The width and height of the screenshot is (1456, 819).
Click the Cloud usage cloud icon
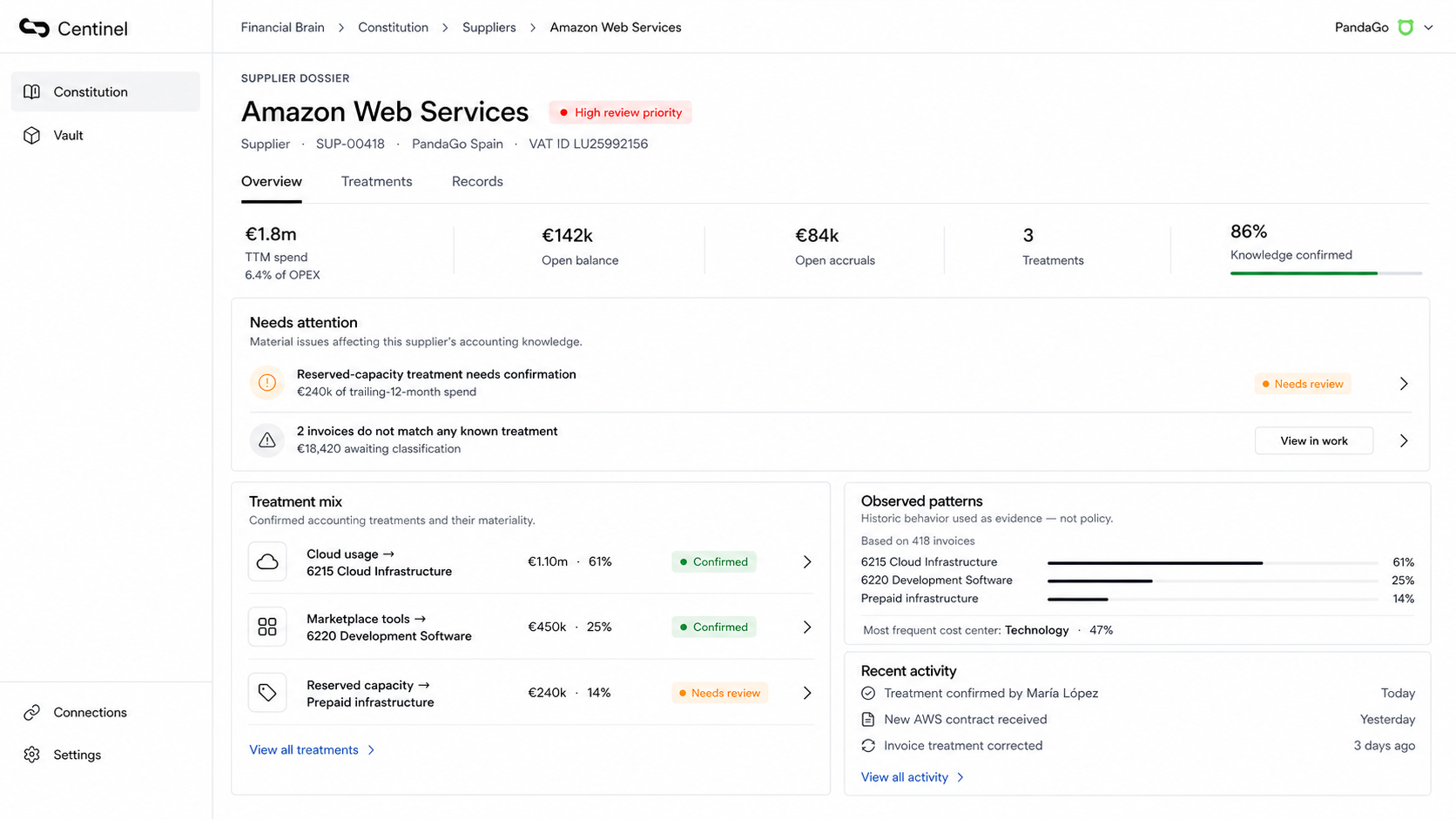pyautogui.click(x=267, y=561)
